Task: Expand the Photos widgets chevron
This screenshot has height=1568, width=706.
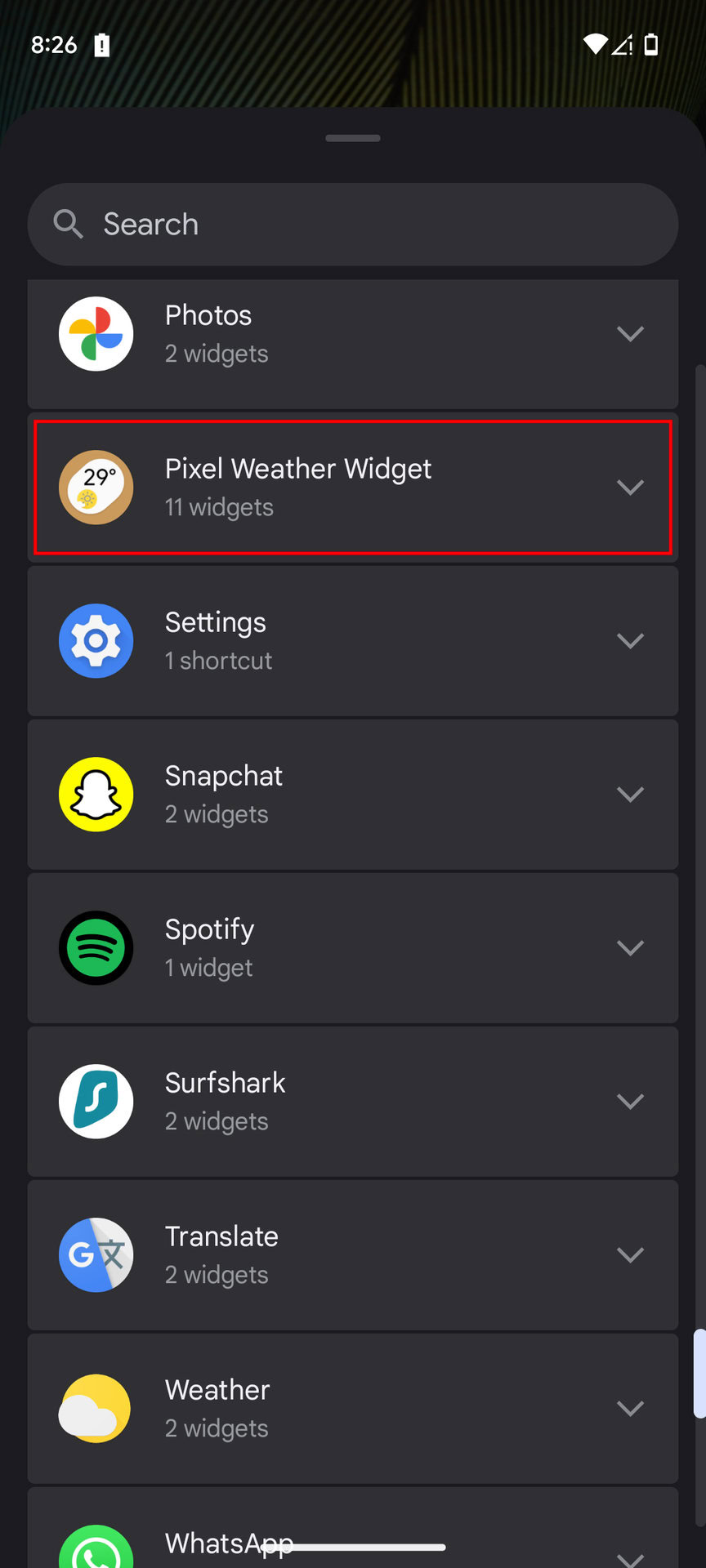Action: tap(630, 334)
